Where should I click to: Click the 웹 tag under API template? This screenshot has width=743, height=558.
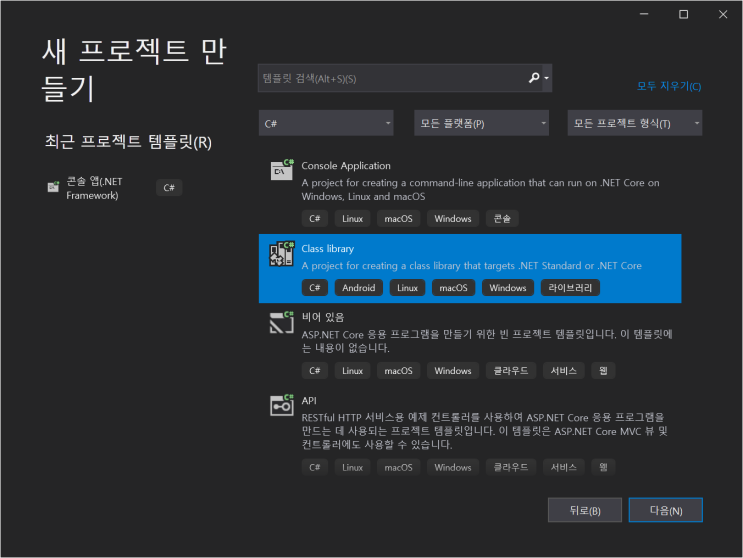[x=603, y=467]
